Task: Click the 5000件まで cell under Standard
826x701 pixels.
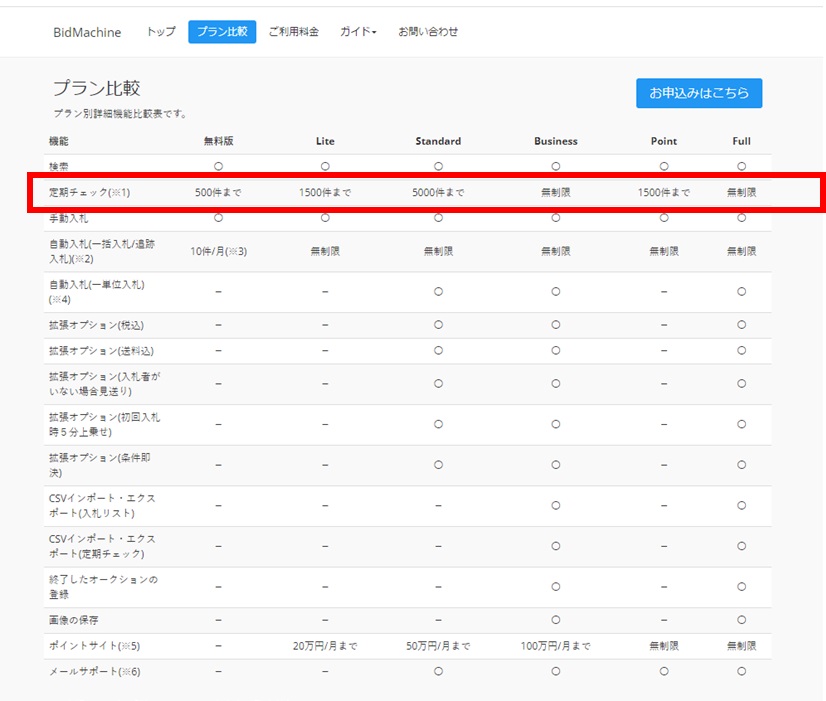Action: click(x=438, y=192)
